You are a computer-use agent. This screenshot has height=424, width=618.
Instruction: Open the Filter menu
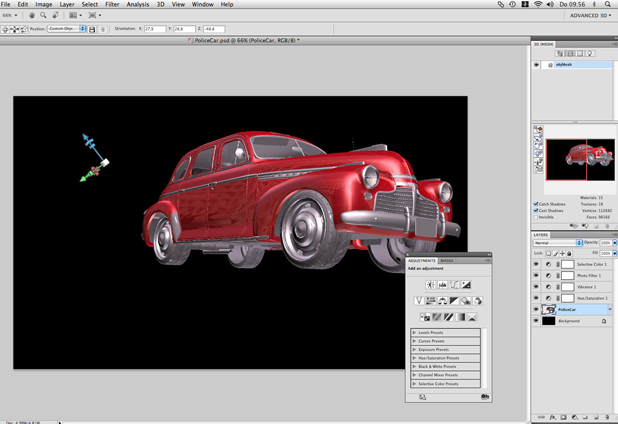[112, 4]
